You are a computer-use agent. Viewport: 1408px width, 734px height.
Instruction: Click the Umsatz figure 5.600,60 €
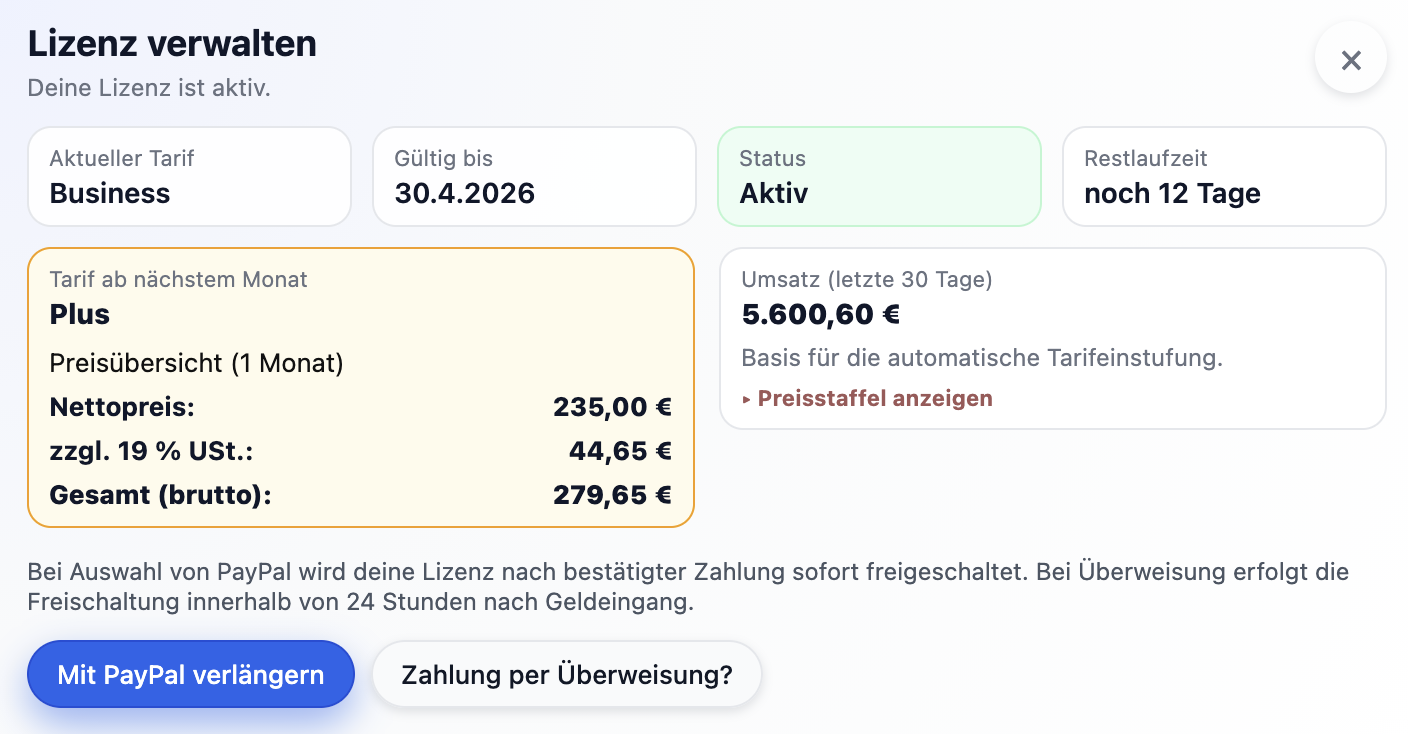(820, 314)
